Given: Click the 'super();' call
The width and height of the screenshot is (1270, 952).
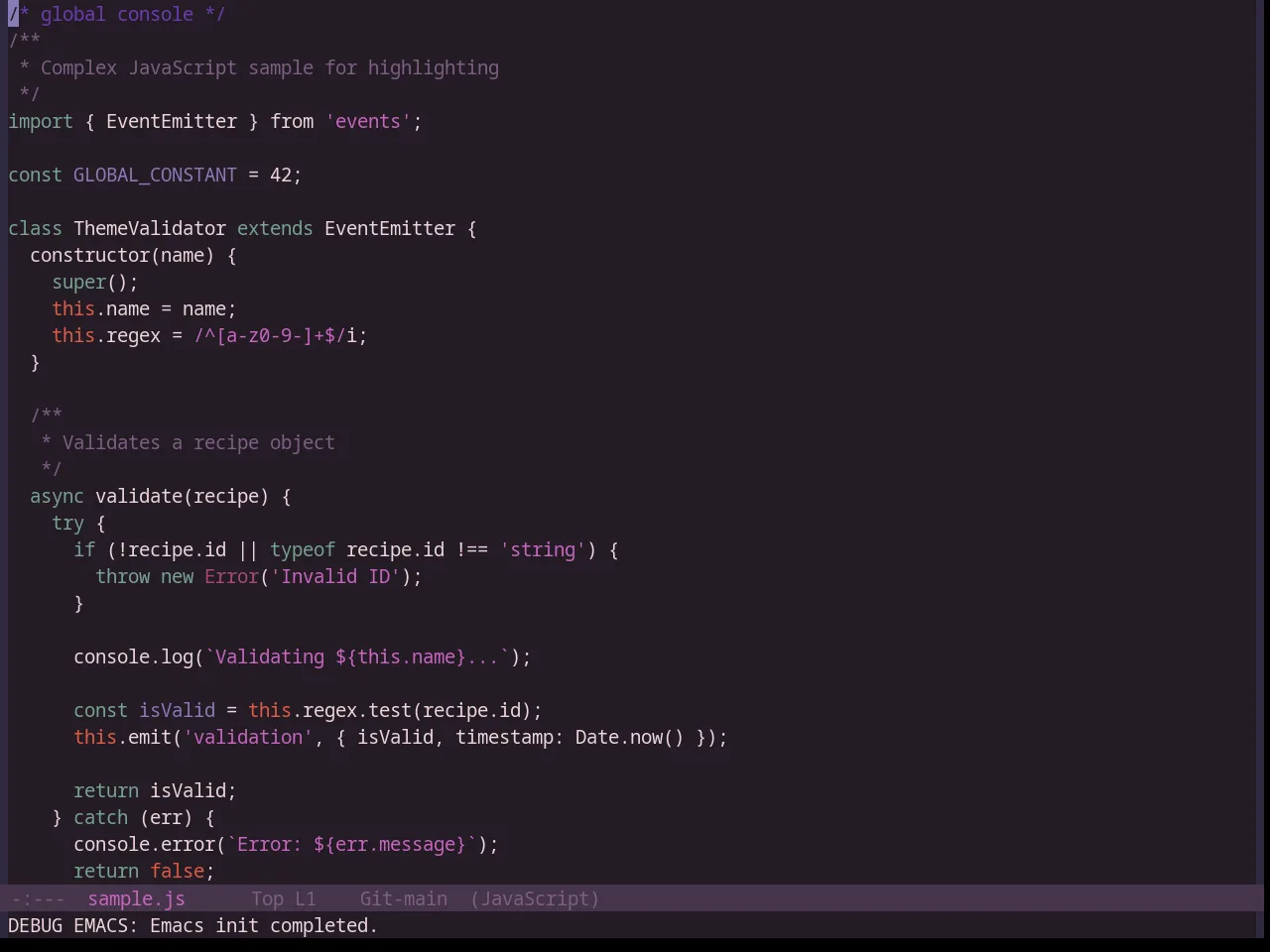Looking at the screenshot, I should pos(95,282).
